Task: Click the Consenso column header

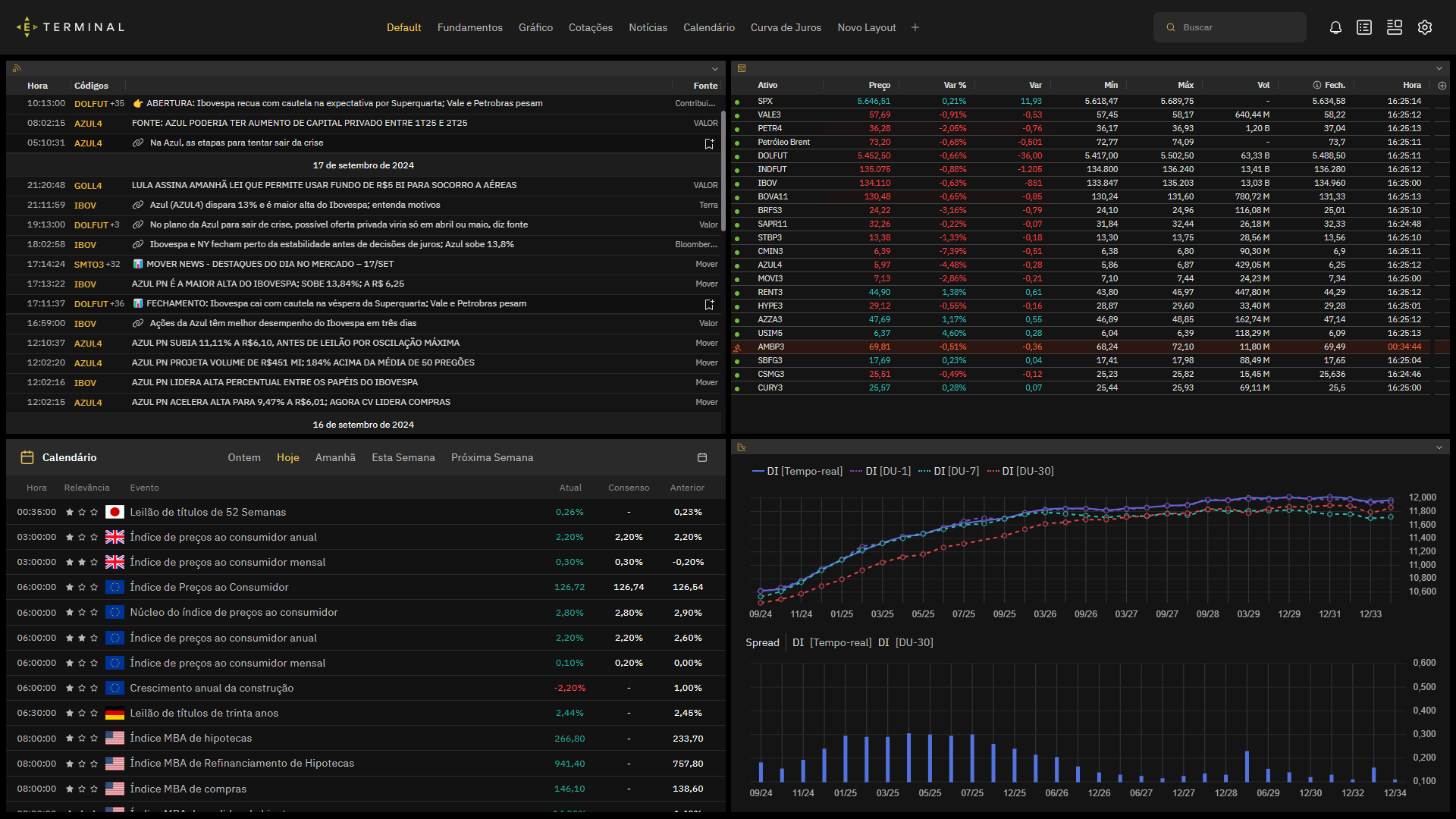Action: [x=629, y=488]
